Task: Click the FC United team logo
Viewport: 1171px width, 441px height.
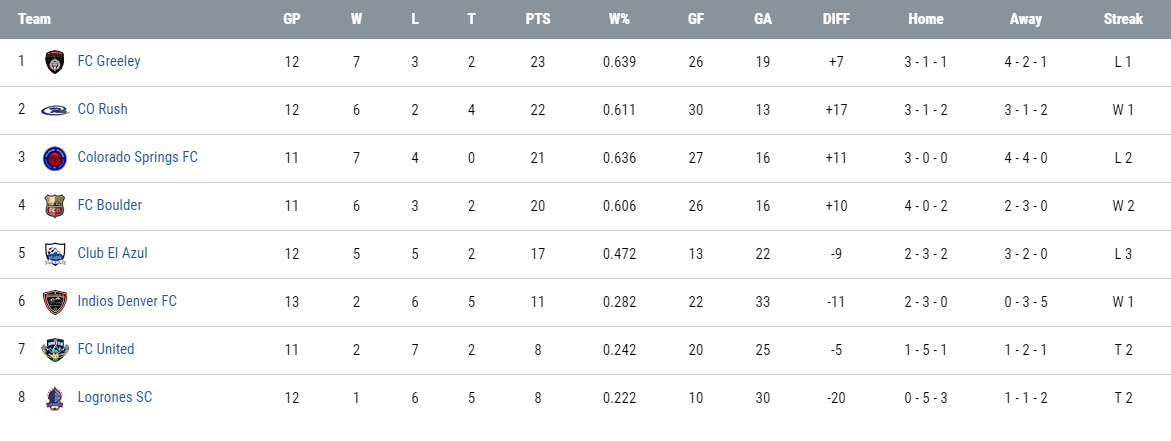Action: coord(55,349)
